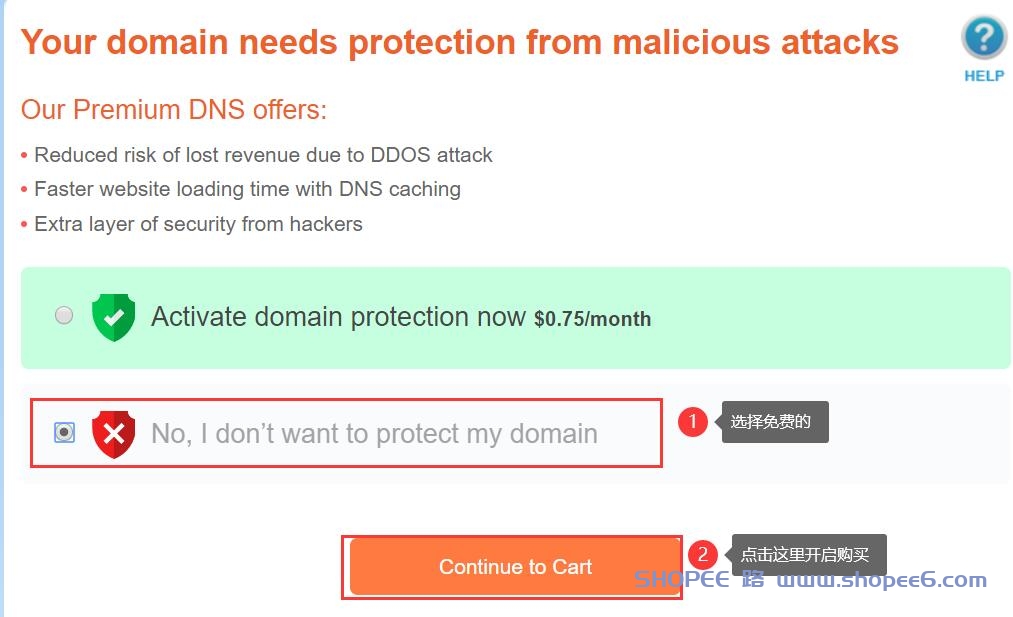The image size is (1013, 617).
Task: Click the orange malicious attacks heading
Action: coord(460,42)
